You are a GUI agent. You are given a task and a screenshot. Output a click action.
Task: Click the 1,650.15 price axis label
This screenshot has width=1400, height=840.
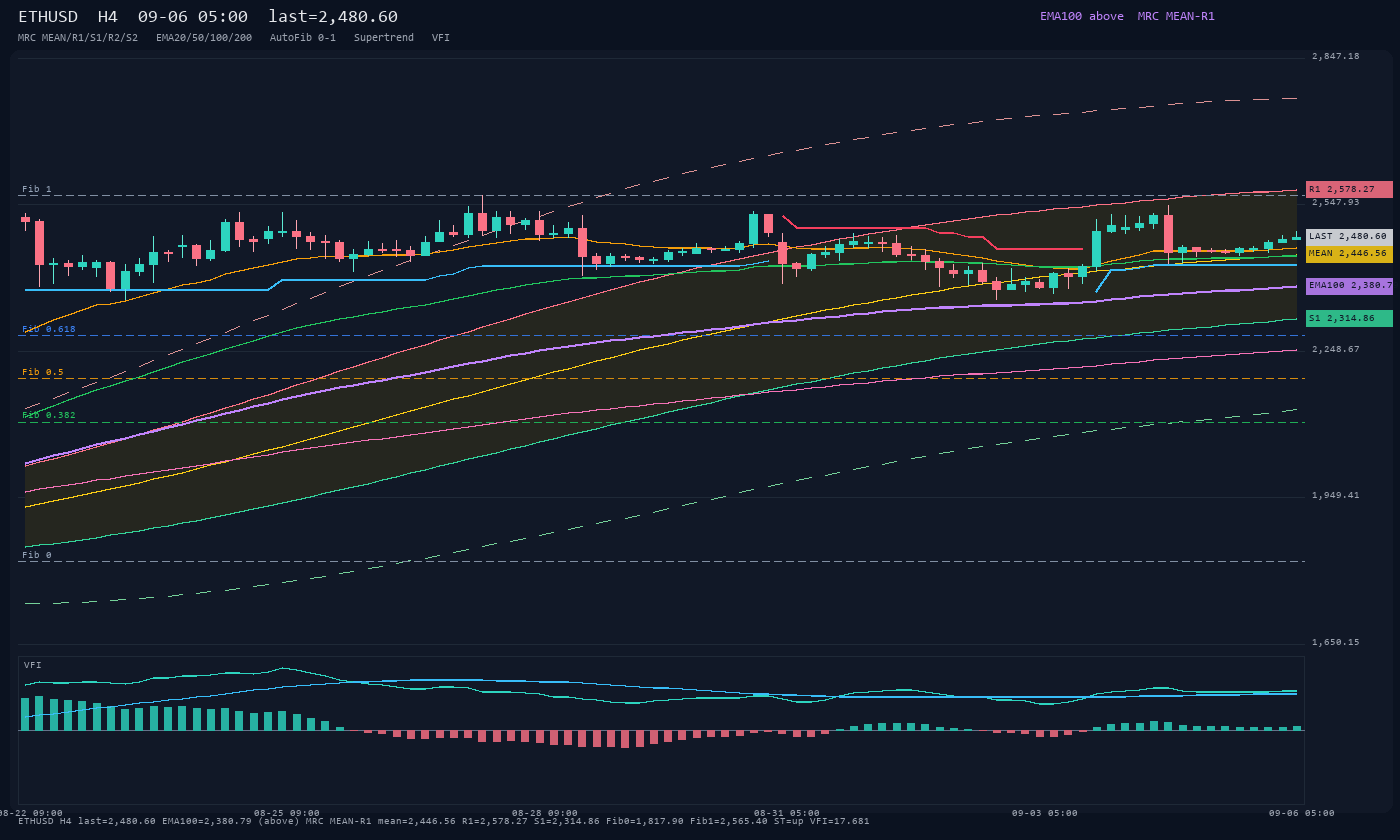coord(1336,642)
